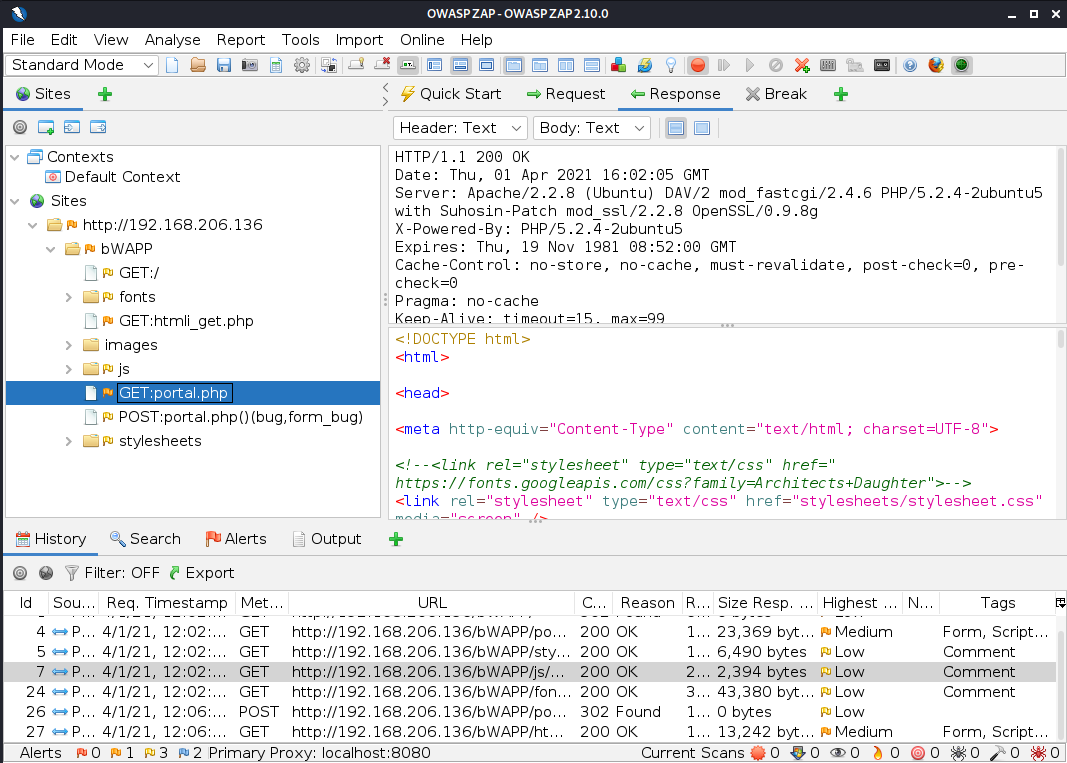Select the Default Context item
Viewport: 1067px width, 763px height.
click(122, 178)
